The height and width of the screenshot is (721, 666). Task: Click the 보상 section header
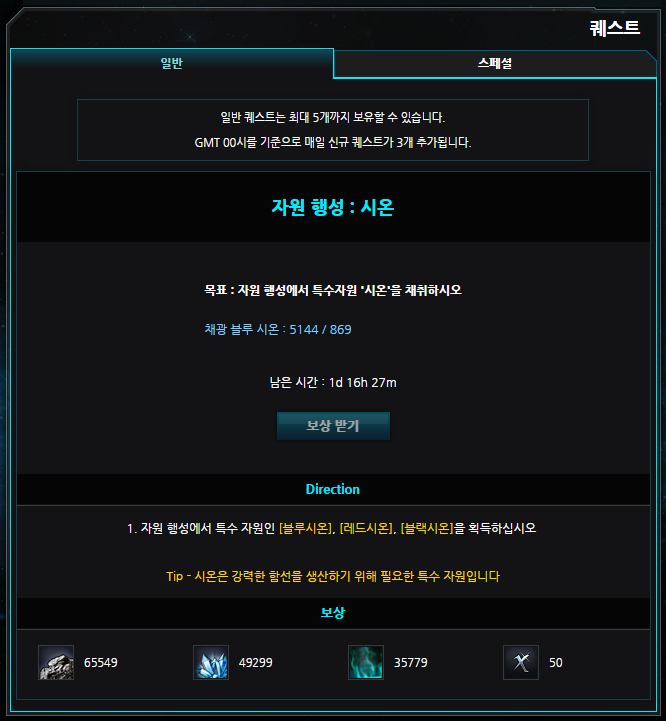point(333,612)
